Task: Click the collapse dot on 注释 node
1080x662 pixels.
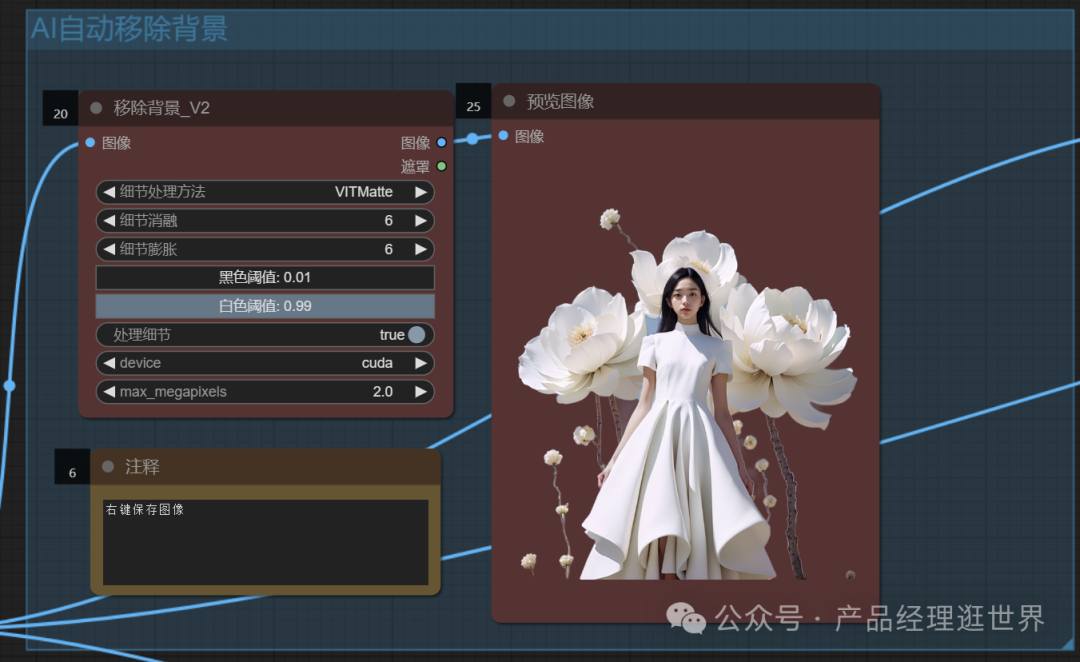Action: [108, 466]
